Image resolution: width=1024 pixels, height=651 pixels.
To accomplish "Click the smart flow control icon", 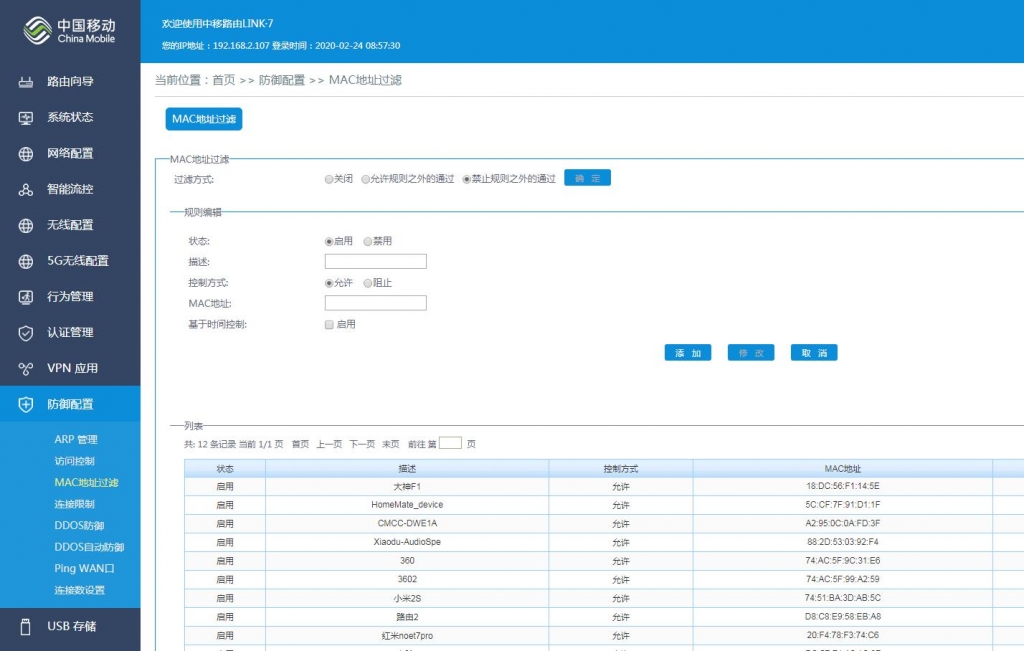I will [25, 189].
